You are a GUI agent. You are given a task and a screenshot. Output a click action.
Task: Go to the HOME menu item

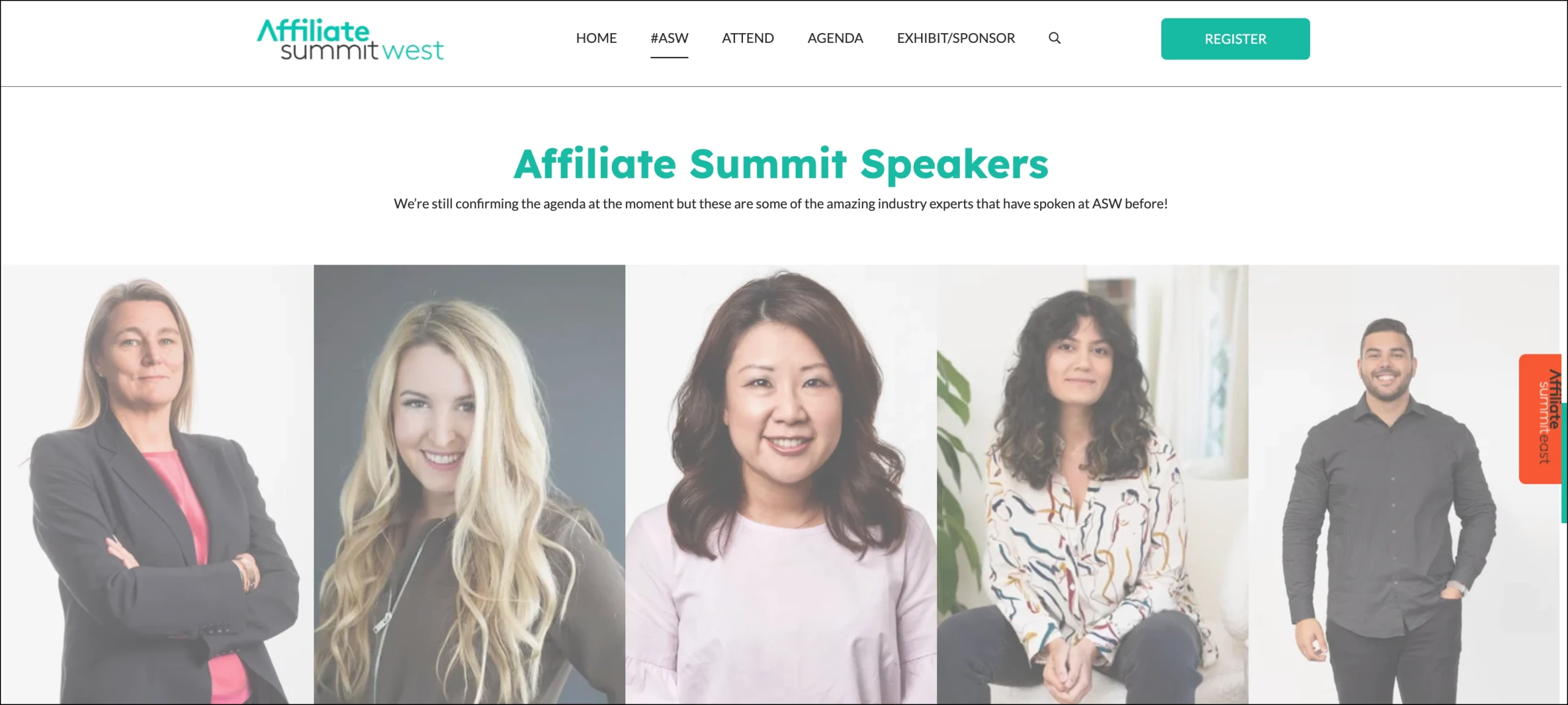[596, 38]
